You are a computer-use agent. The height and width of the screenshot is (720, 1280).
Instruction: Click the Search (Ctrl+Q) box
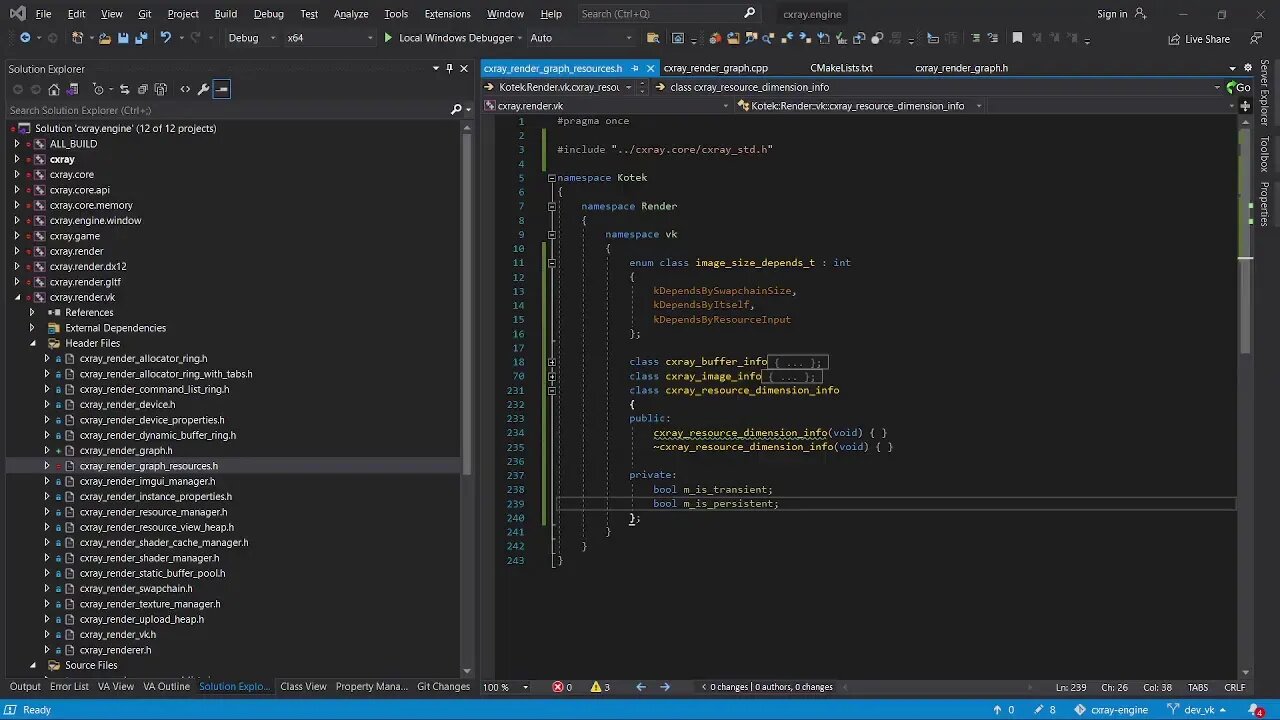point(668,14)
